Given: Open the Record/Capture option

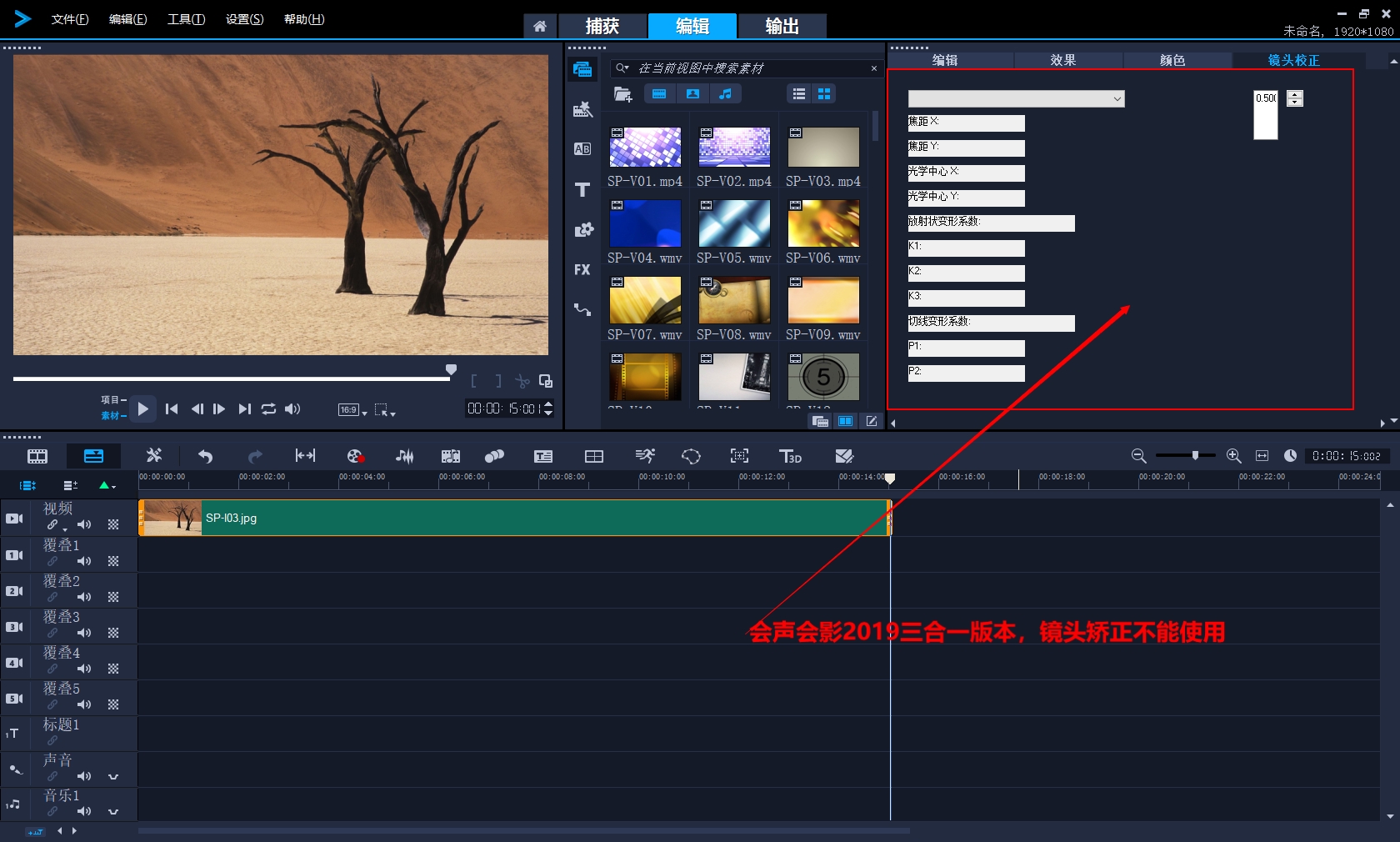Looking at the screenshot, I should [x=355, y=456].
